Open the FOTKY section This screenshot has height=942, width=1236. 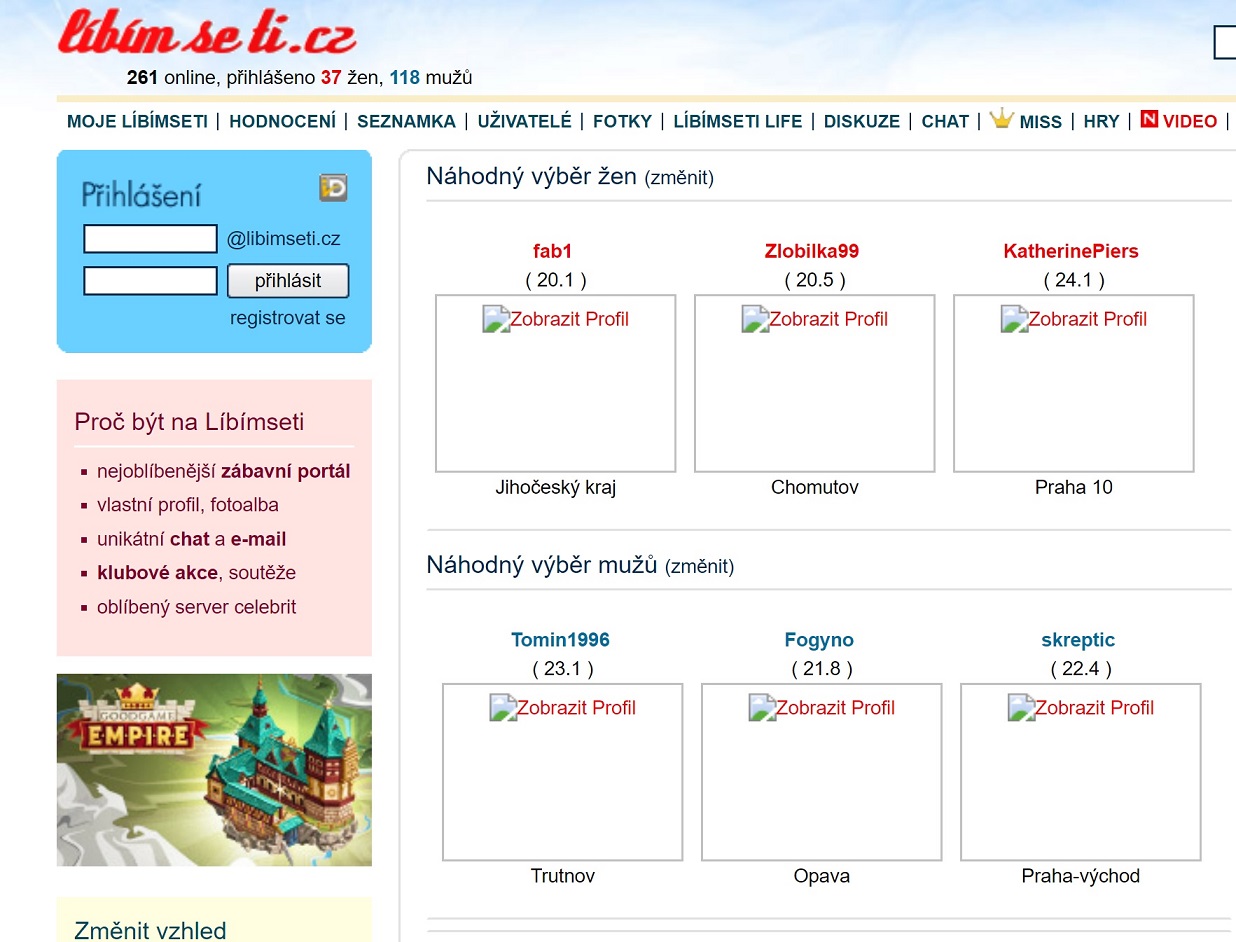(x=622, y=122)
